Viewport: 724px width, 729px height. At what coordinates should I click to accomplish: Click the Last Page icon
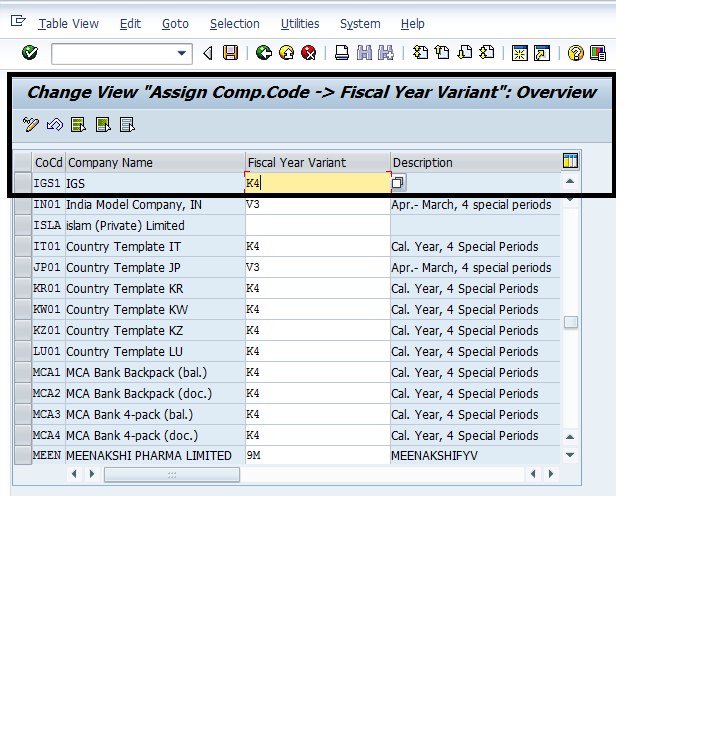pos(486,53)
